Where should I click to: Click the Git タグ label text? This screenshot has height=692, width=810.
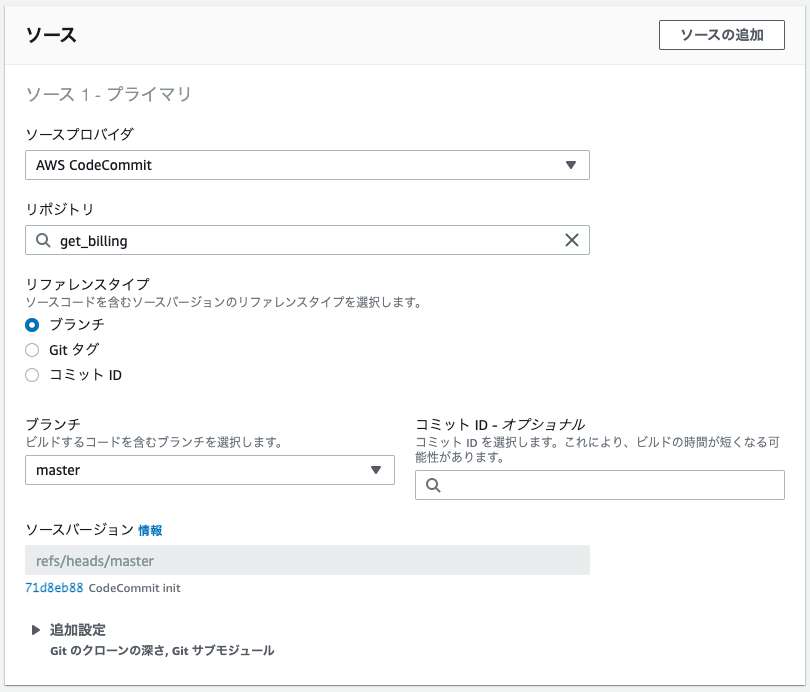(74, 350)
